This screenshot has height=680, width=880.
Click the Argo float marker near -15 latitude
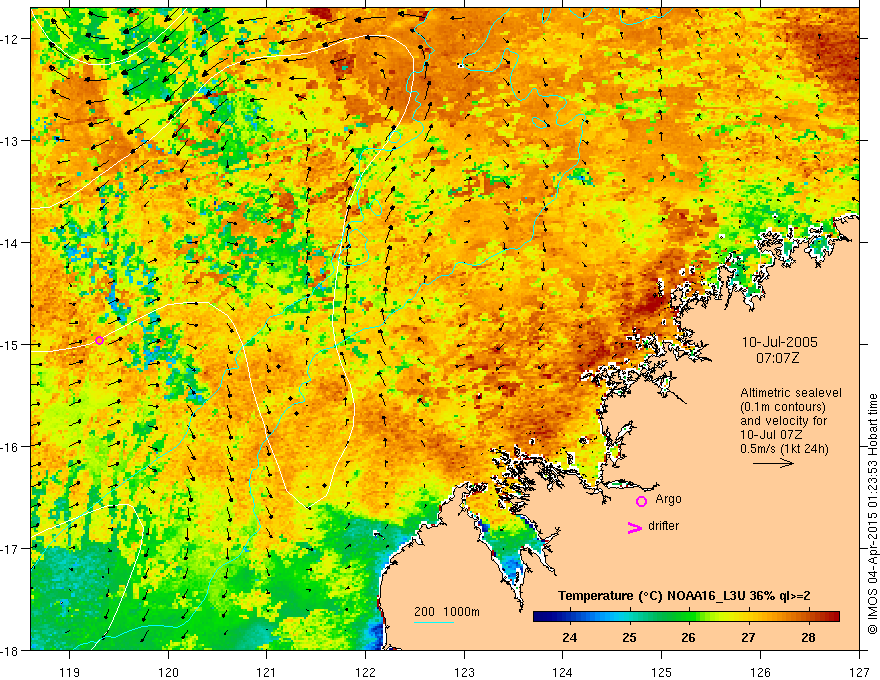(x=99, y=340)
